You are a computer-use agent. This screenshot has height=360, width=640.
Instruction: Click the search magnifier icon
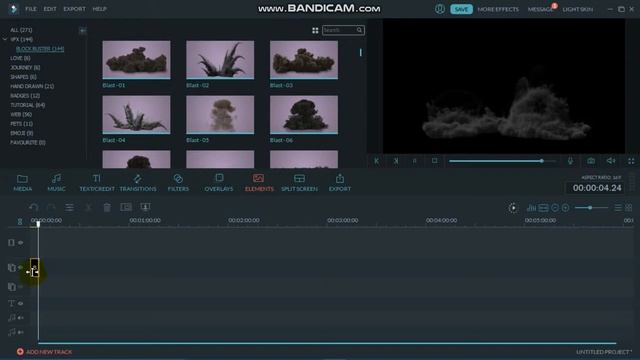click(x=360, y=30)
